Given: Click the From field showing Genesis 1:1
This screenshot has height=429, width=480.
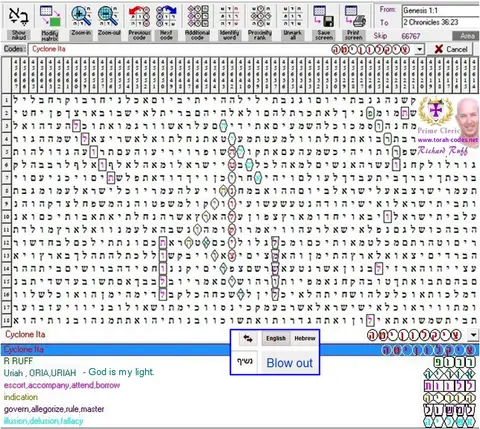Looking at the screenshot, I should point(441,10).
